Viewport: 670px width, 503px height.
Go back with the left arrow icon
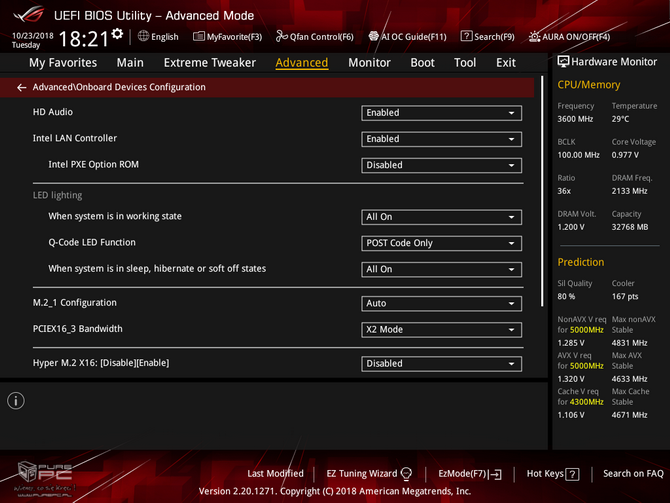click(21, 88)
